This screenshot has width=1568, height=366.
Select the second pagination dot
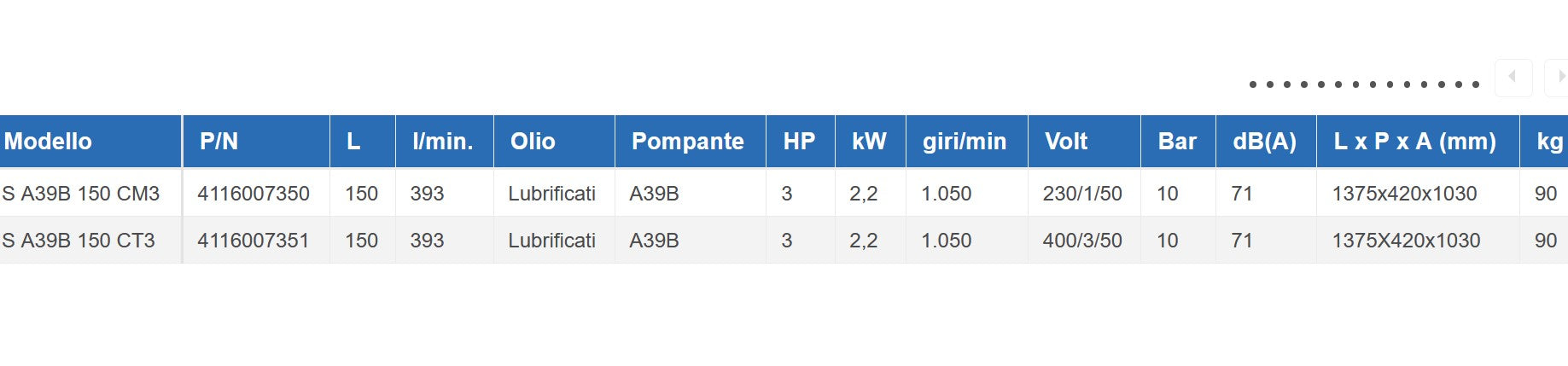pos(1270,84)
